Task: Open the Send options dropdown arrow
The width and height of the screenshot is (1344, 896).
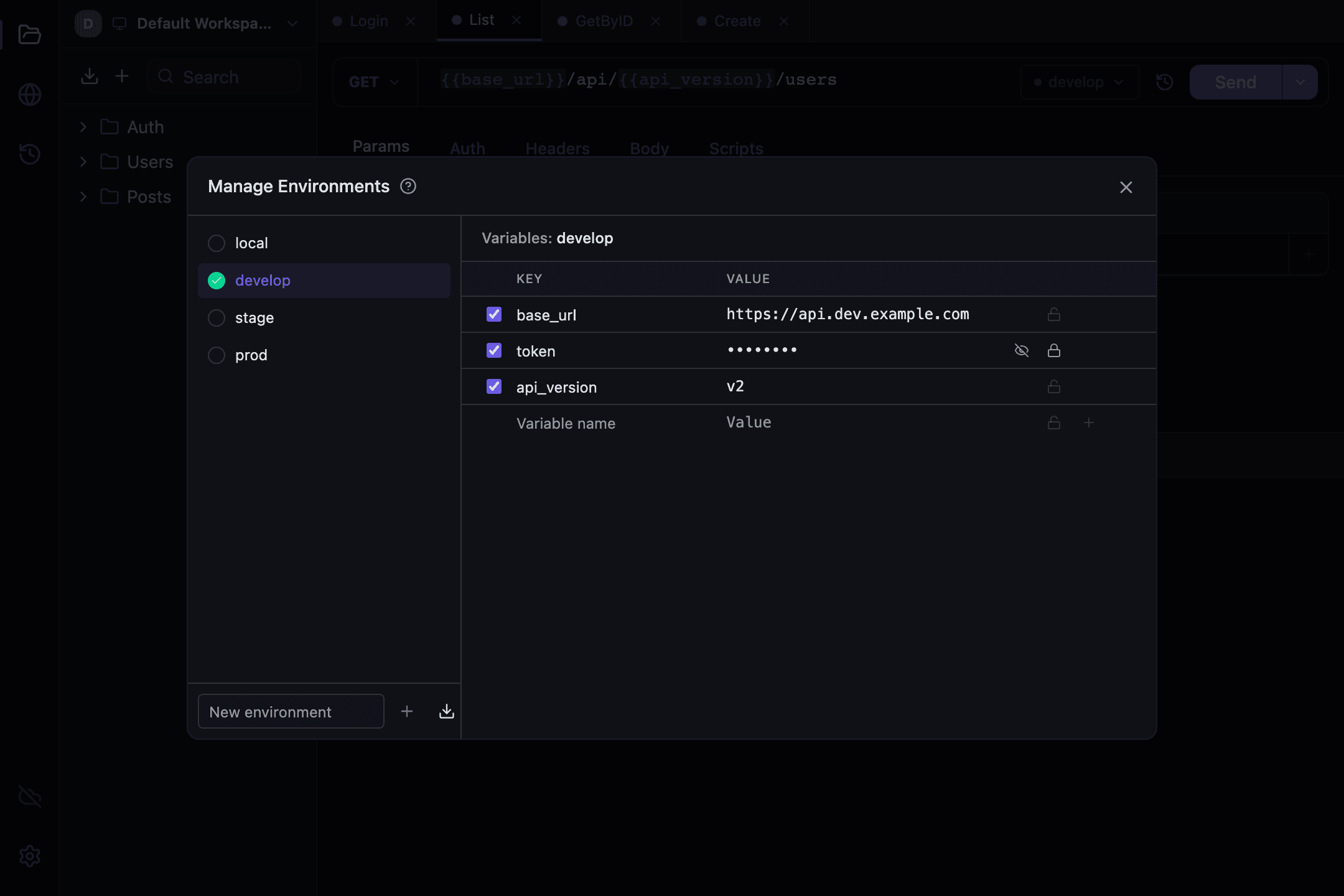Action: click(x=1300, y=82)
